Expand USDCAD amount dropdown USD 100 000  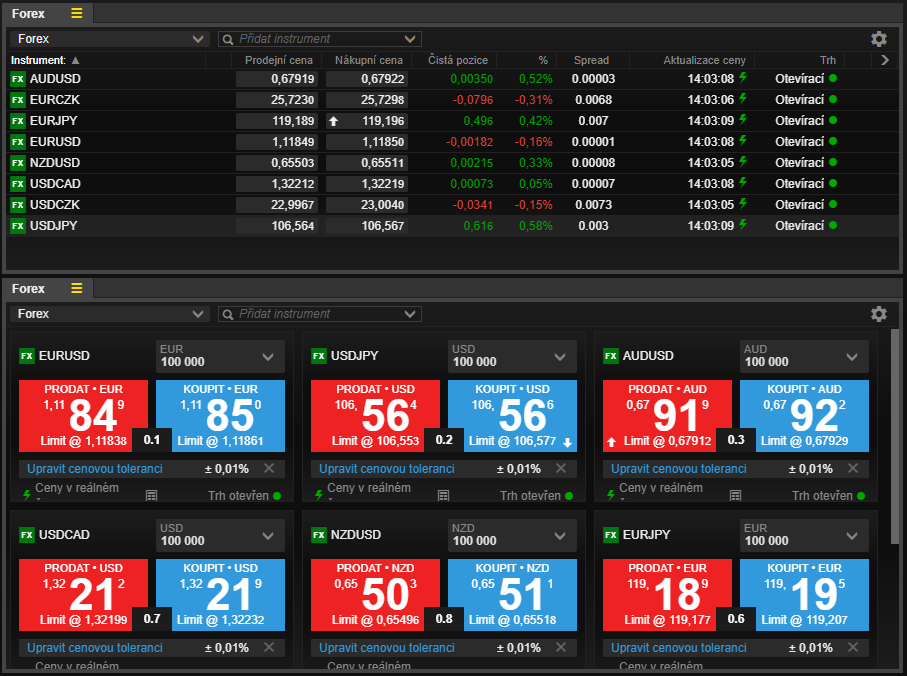click(220, 535)
